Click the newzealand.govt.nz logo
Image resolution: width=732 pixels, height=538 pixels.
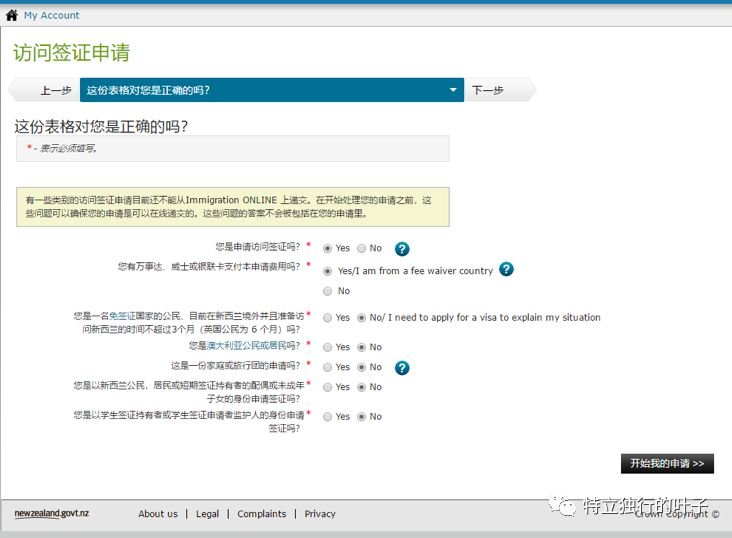pos(52,514)
